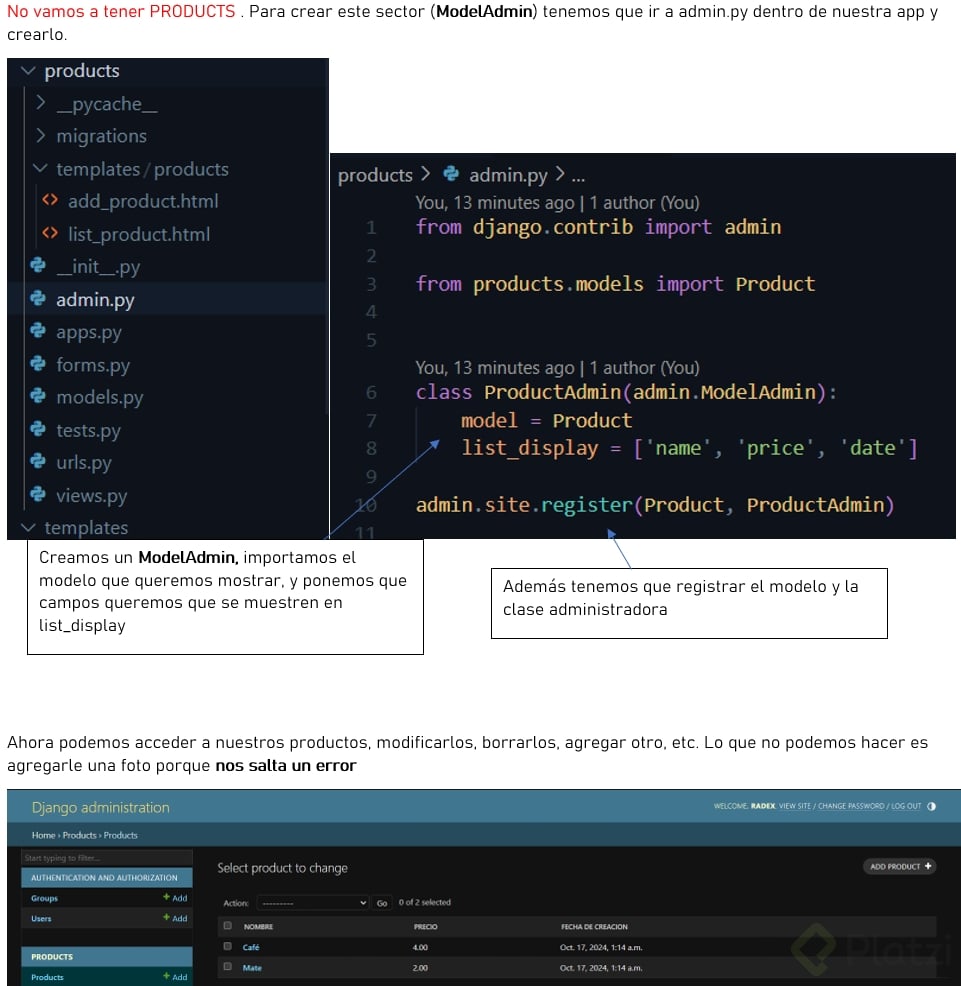Click the LOG OUT link
Image resolution: width=961 pixels, height=986 pixels.
[x=906, y=806]
